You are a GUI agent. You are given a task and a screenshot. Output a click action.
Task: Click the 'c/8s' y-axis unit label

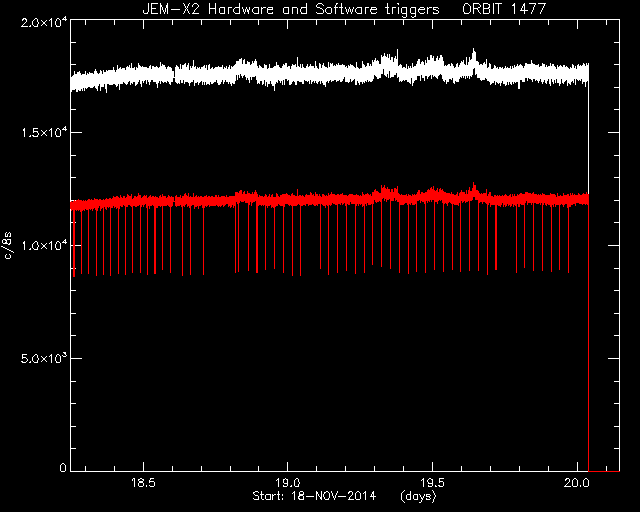[x=8, y=245]
